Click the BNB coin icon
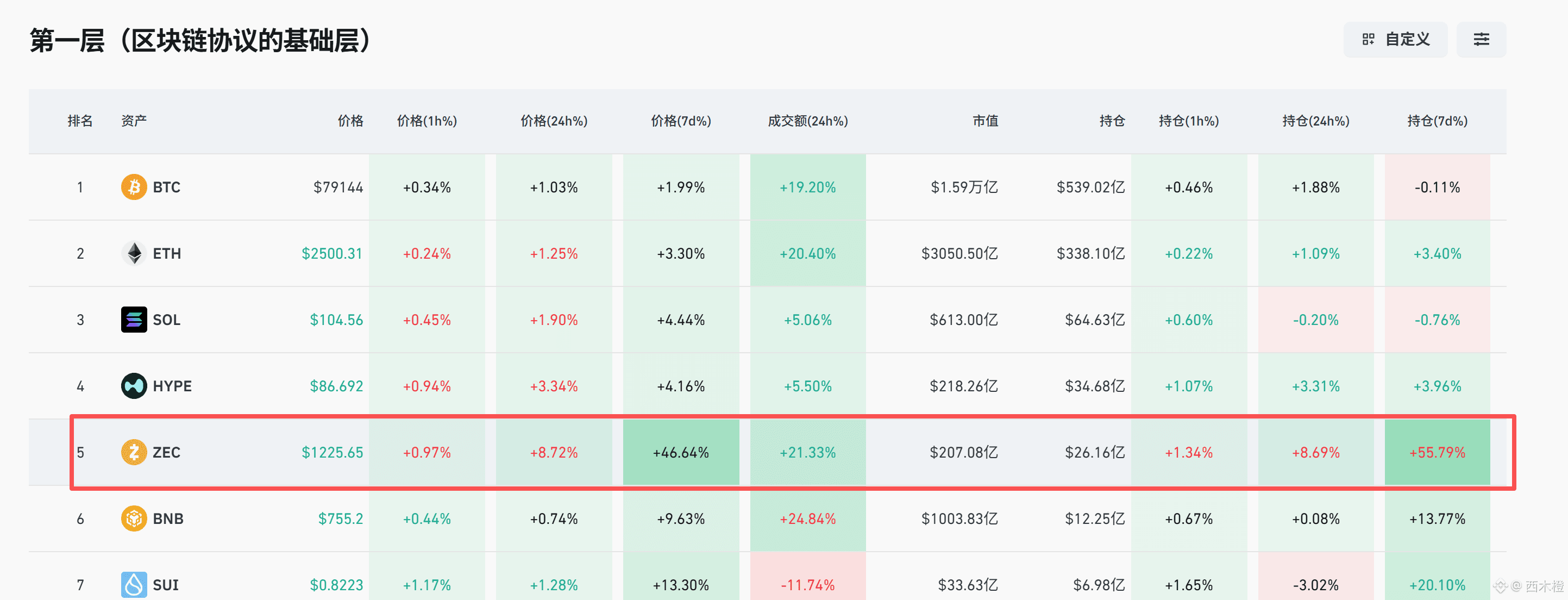The image size is (1568, 600). [x=134, y=519]
